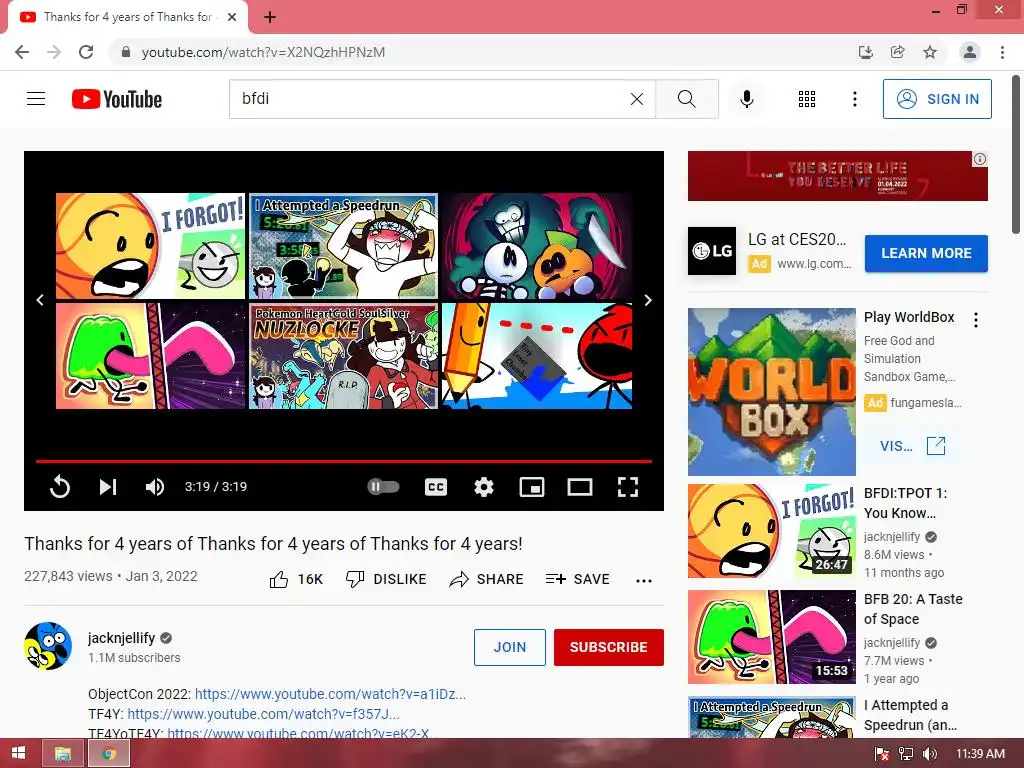This screenshot has height=768, width=1024.
Task: Open TF4Y description link
Action: (263, 714)
